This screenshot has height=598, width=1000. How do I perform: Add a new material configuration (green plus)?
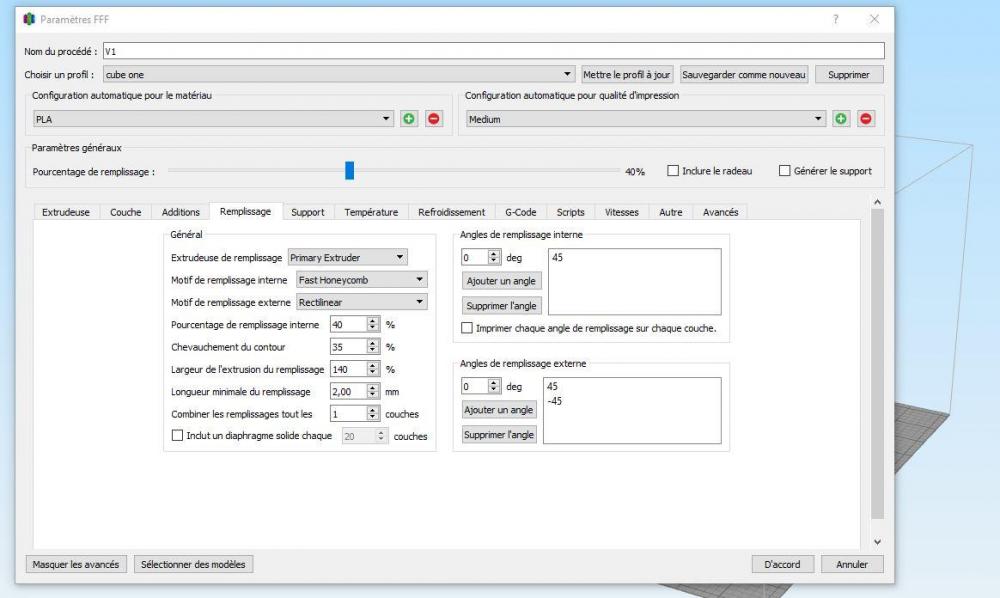click(409, 119)
